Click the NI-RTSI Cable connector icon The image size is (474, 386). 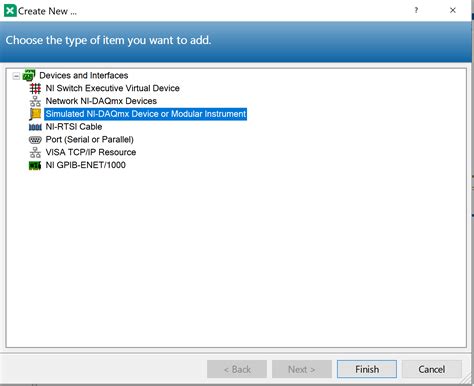click(x=35, y=127)
